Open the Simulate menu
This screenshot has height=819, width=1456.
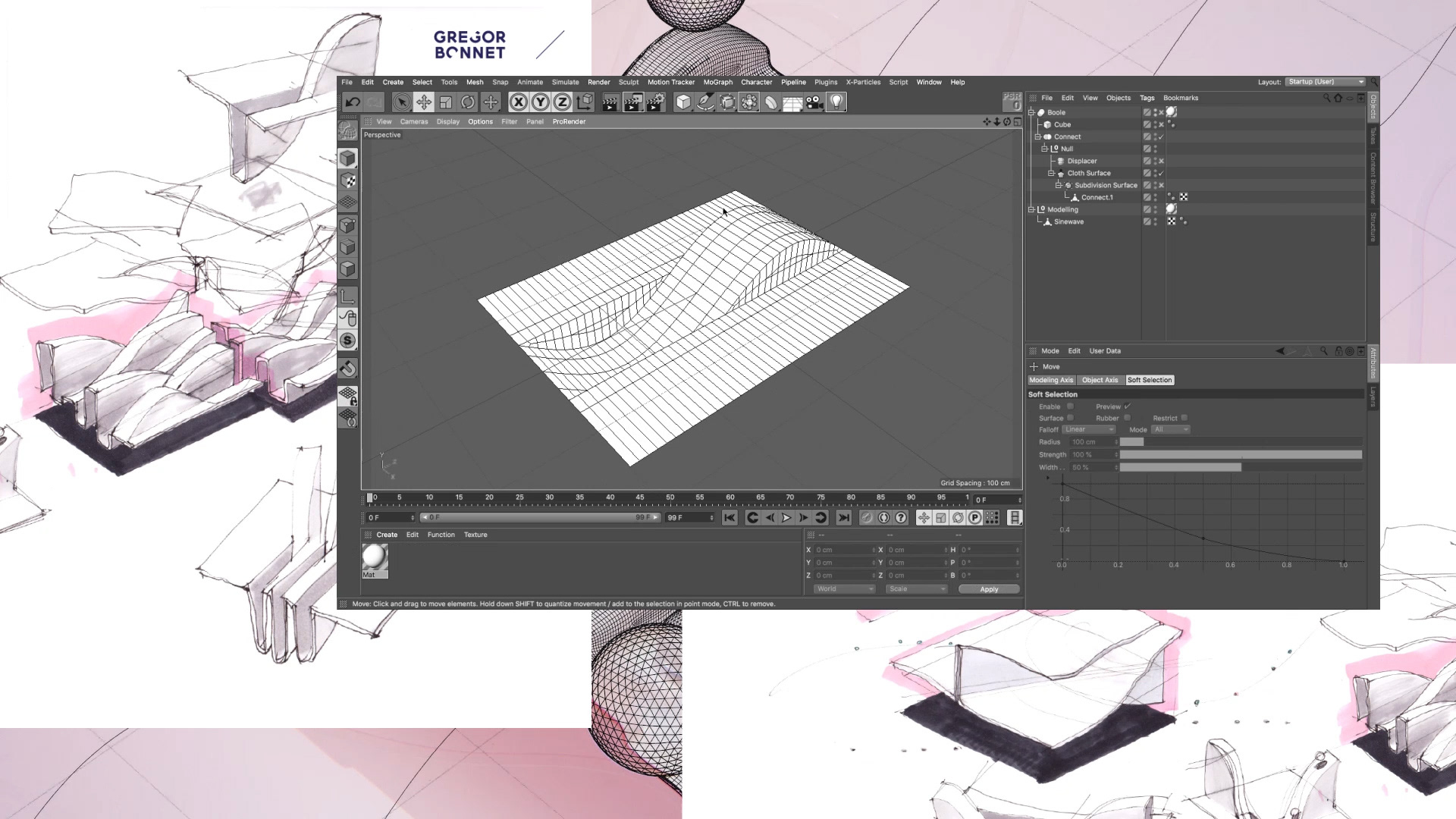565,82
